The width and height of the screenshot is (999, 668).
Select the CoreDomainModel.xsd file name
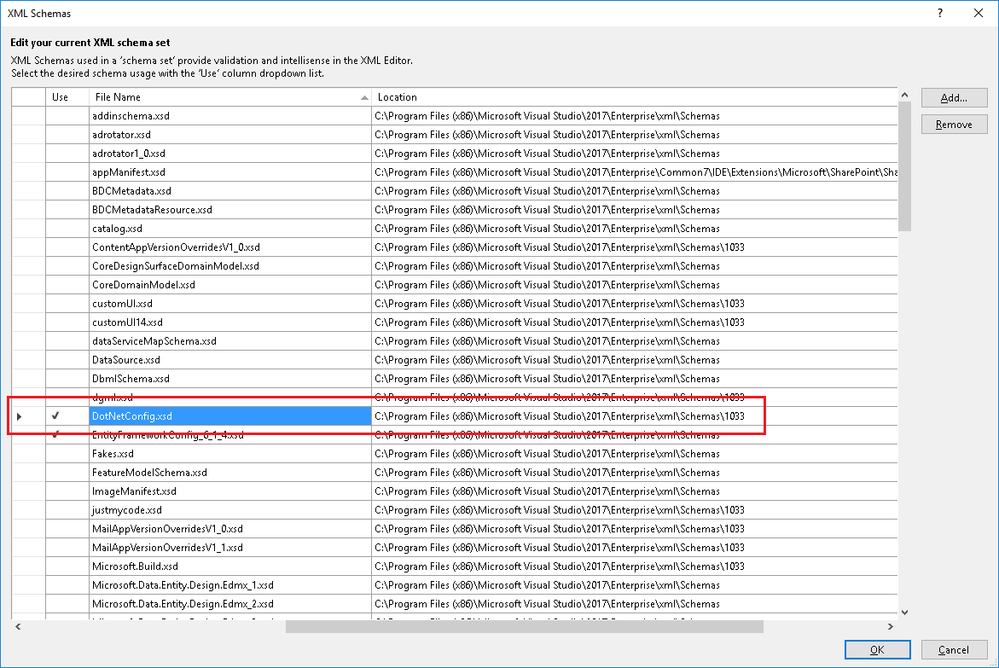[230, 285]
